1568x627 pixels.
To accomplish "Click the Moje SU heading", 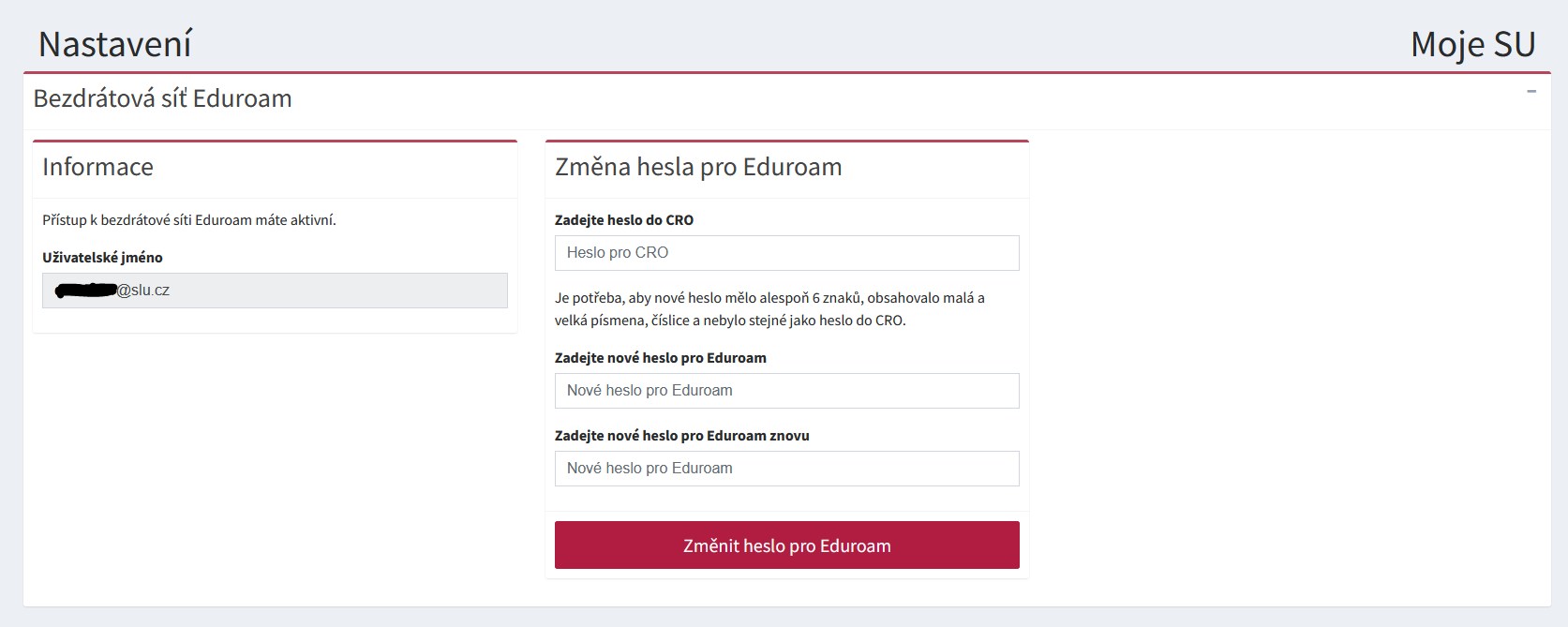I will point(1473,44).
